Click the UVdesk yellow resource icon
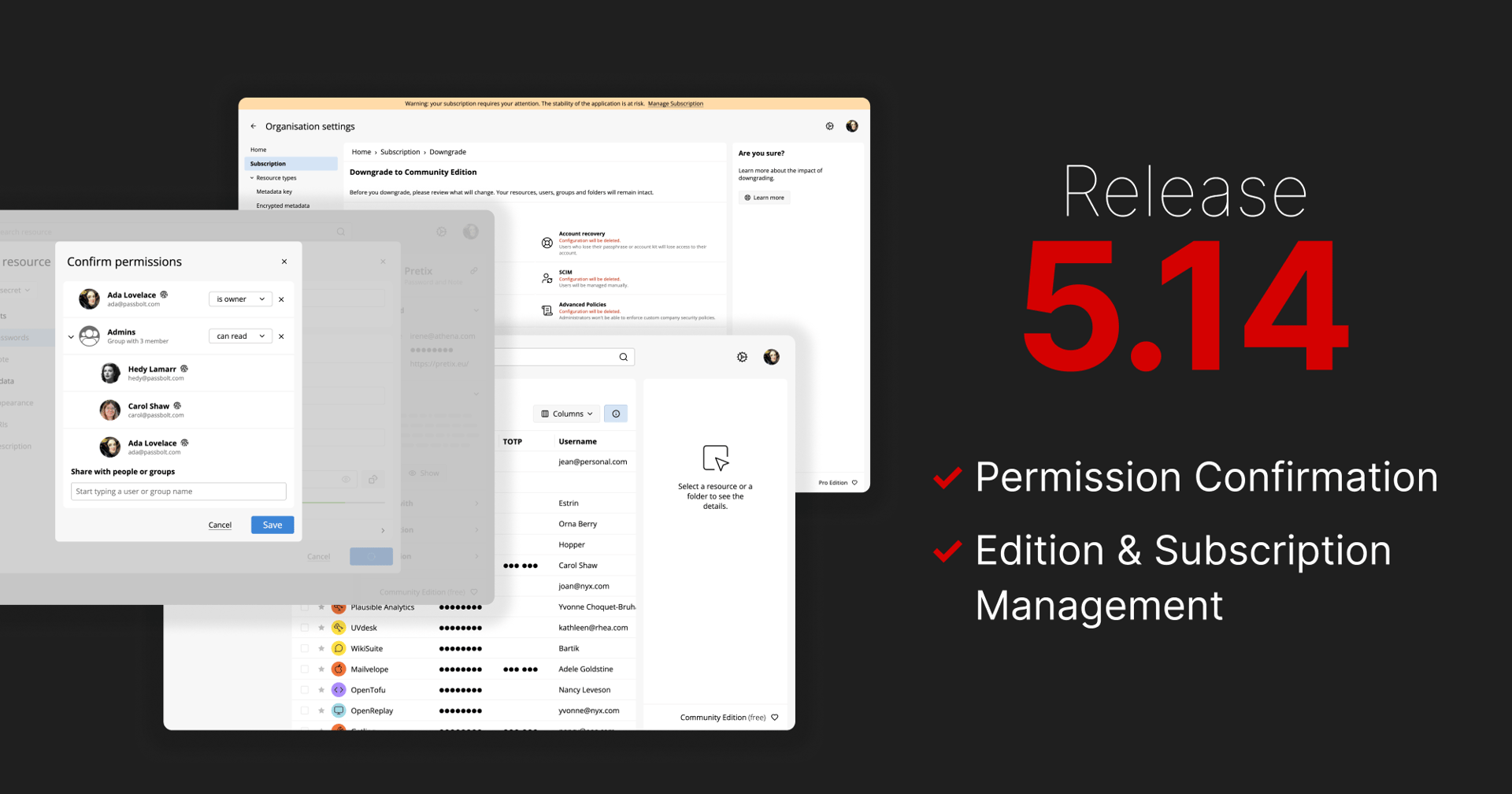 tap(339, 628)
